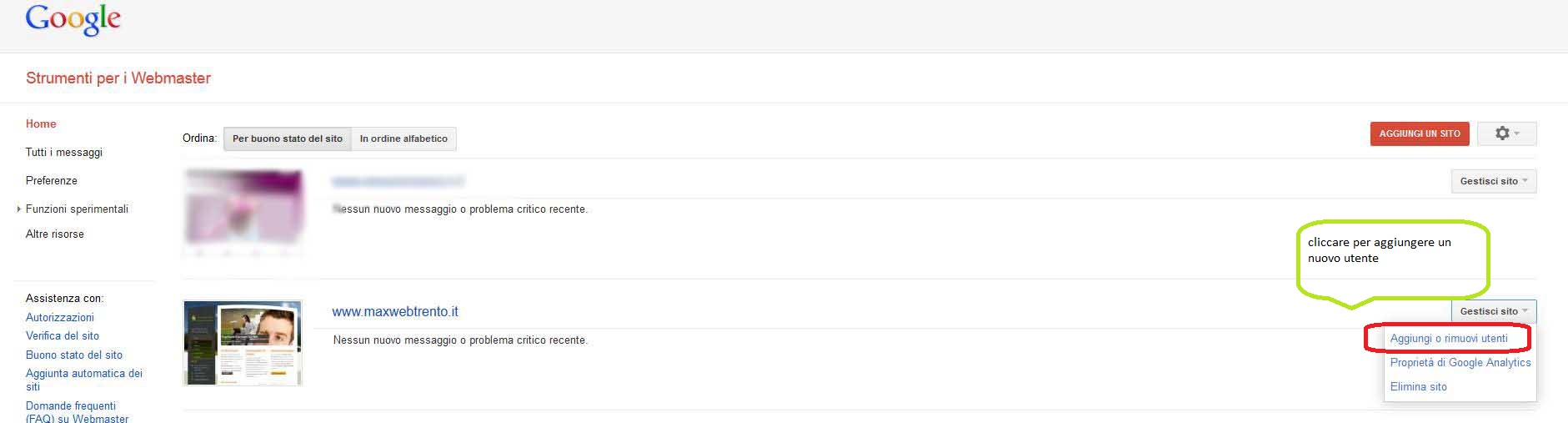
Task: Open the www.maxwebtrento.it link
Action: pos(395,311)
